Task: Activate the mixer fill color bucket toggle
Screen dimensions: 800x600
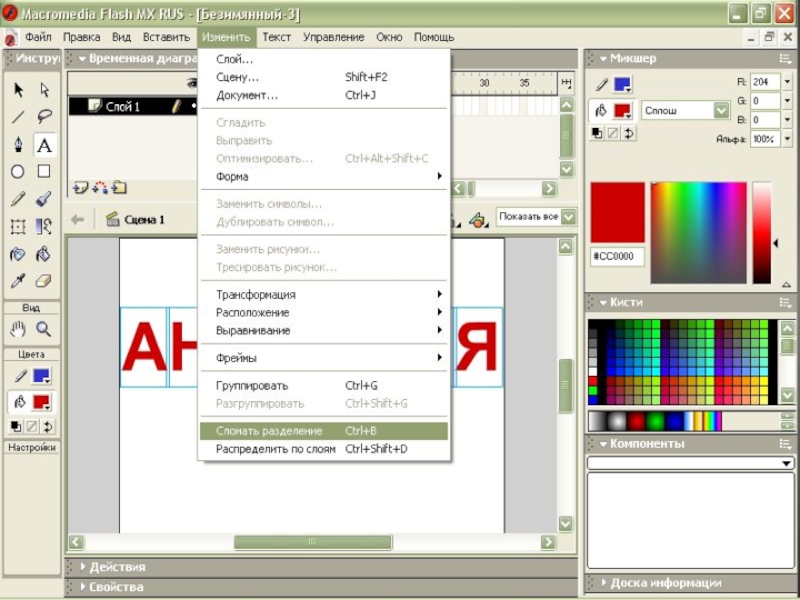Action: click(x=602, y=110)
